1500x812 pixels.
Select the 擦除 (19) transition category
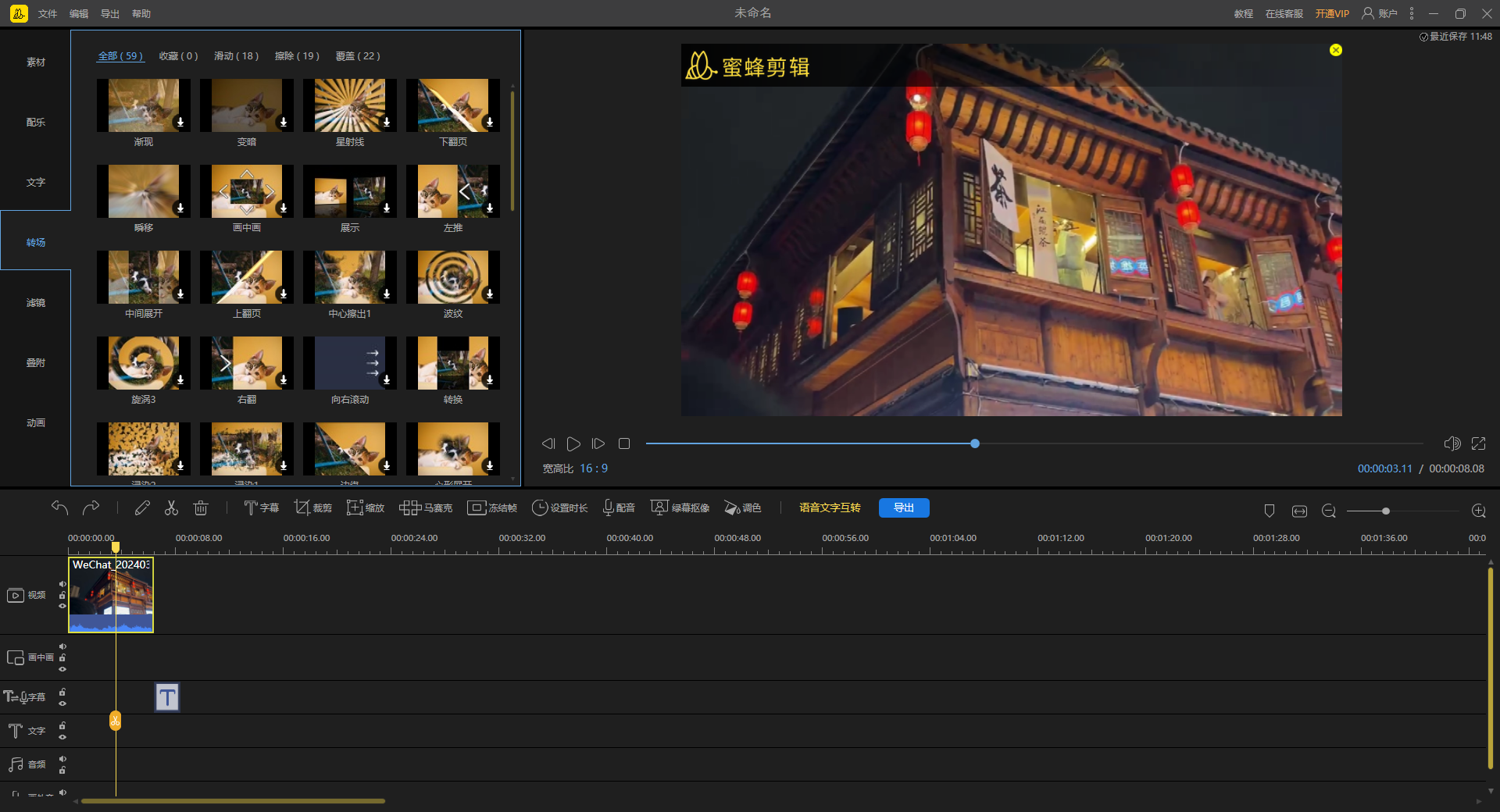(297, 56)
